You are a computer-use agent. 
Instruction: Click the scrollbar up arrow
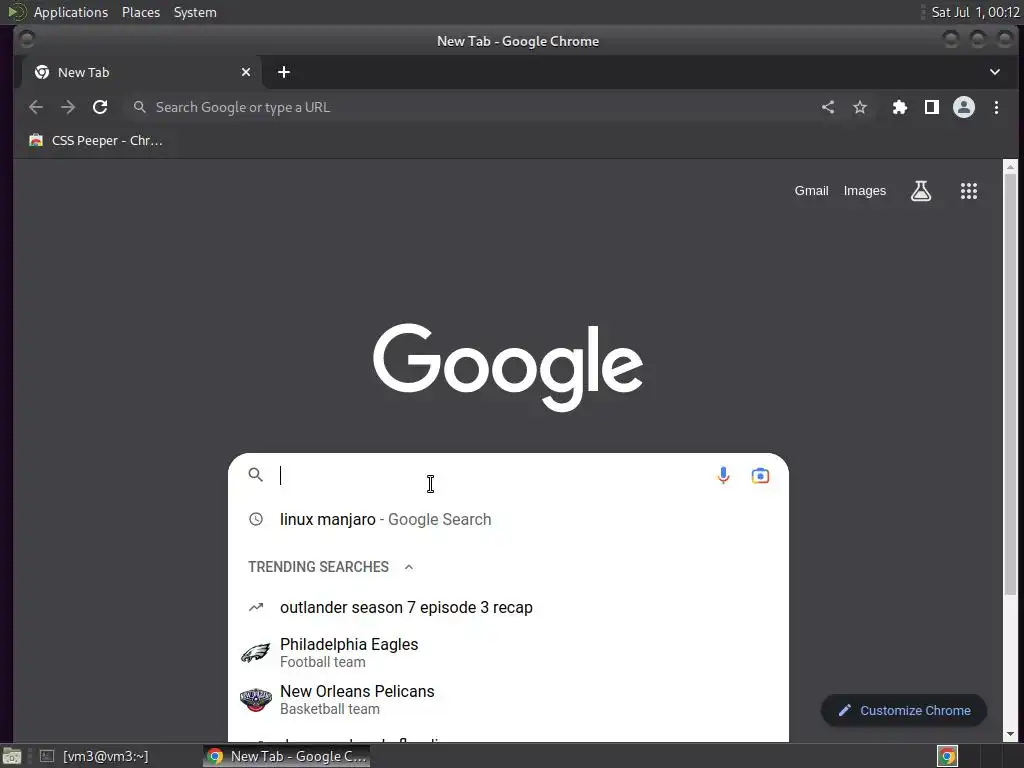click(1010, 167)
